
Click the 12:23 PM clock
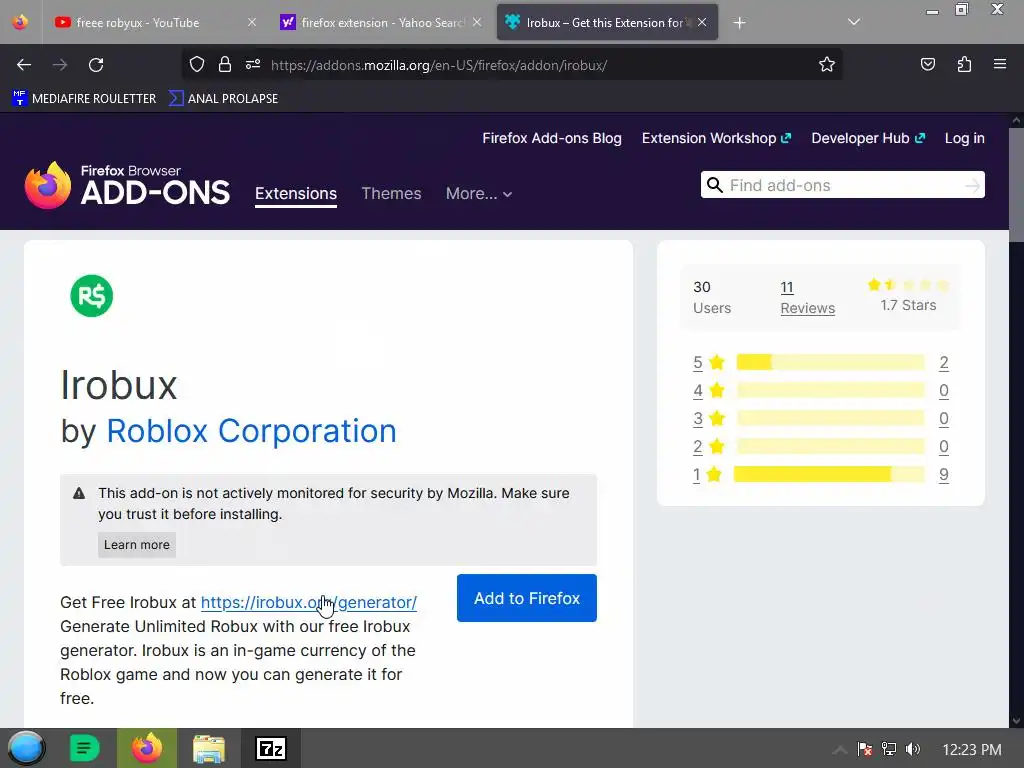coord(972,750)
